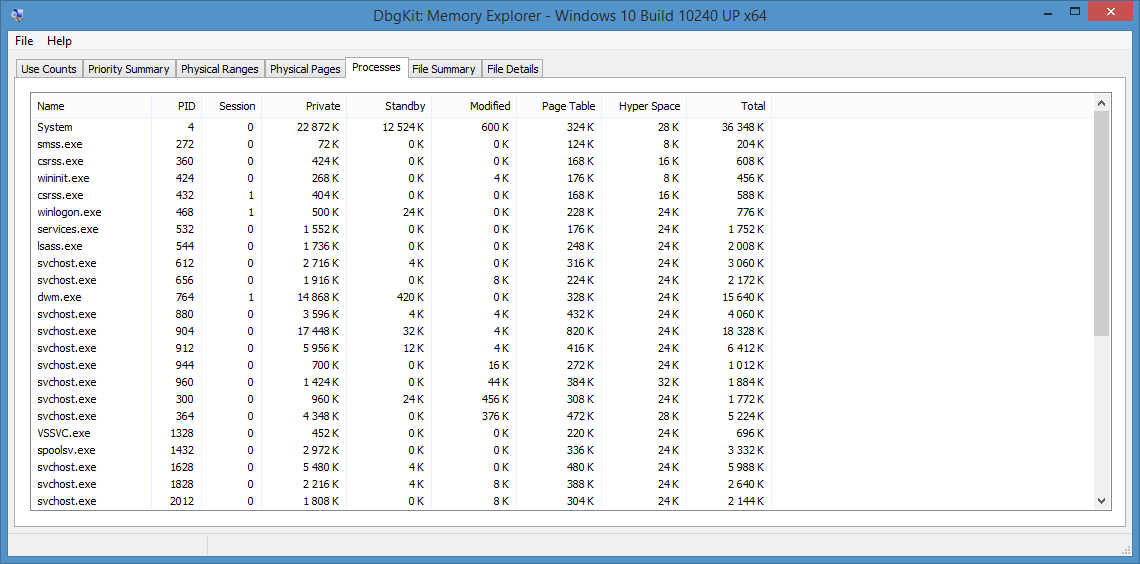Click the 456 K modified value
This screenshot has height=564, width=1140.
(x=496, y=399)
